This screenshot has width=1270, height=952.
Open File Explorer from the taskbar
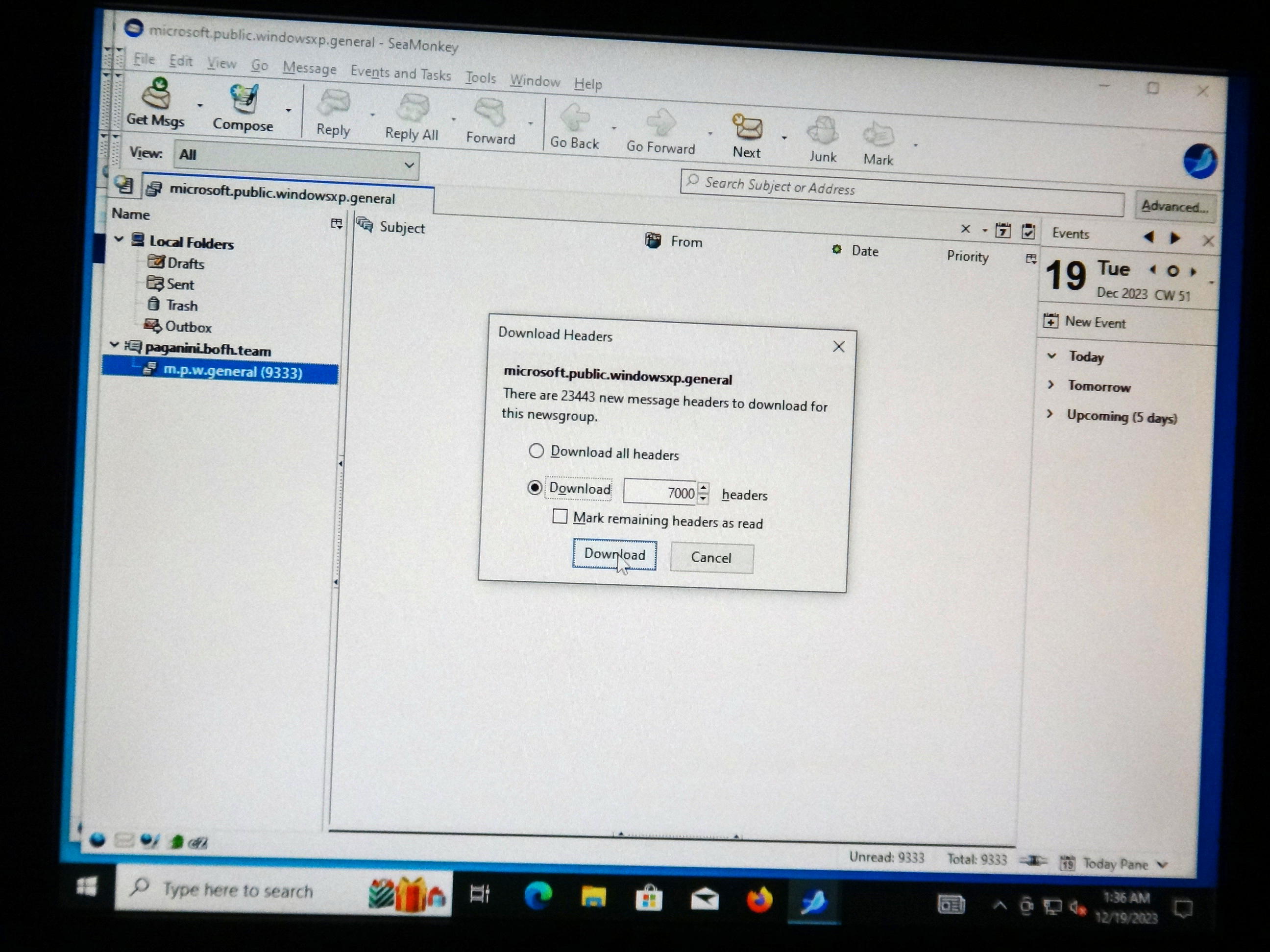tap(594, 898)
